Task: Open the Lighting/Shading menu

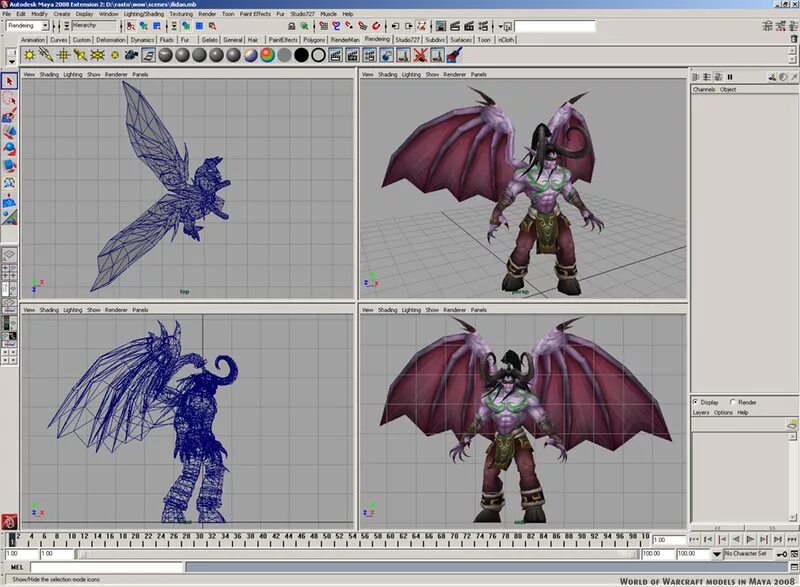Action: [x=144, y=14]
